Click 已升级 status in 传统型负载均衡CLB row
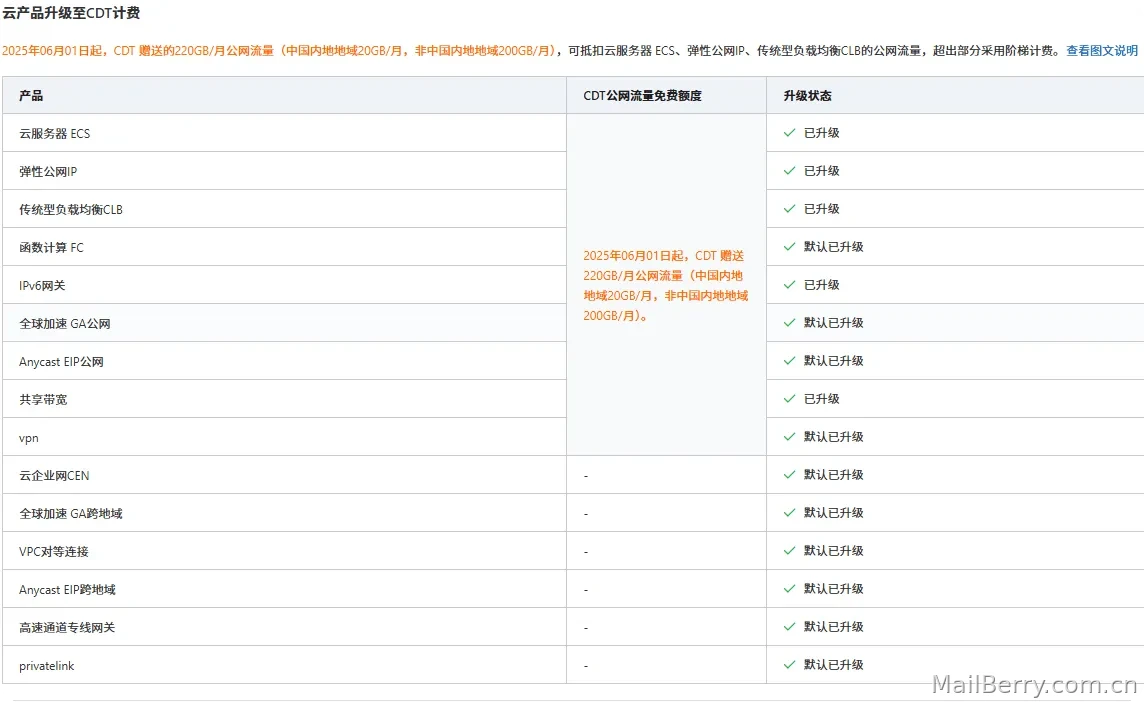The height and width of the screenshot is (702, 1144). coord(822,209)
